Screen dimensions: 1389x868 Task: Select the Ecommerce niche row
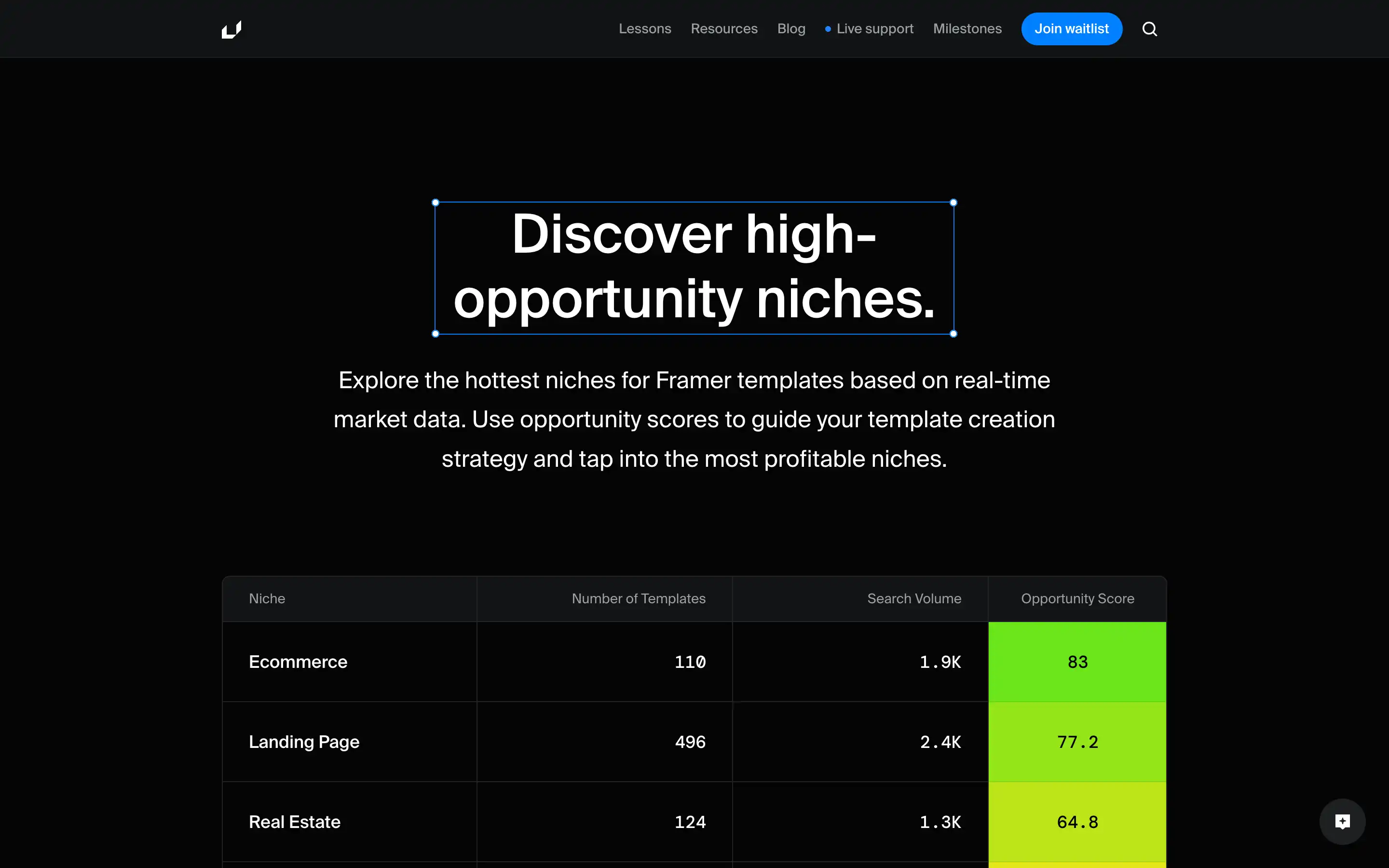tap(694, 662)
